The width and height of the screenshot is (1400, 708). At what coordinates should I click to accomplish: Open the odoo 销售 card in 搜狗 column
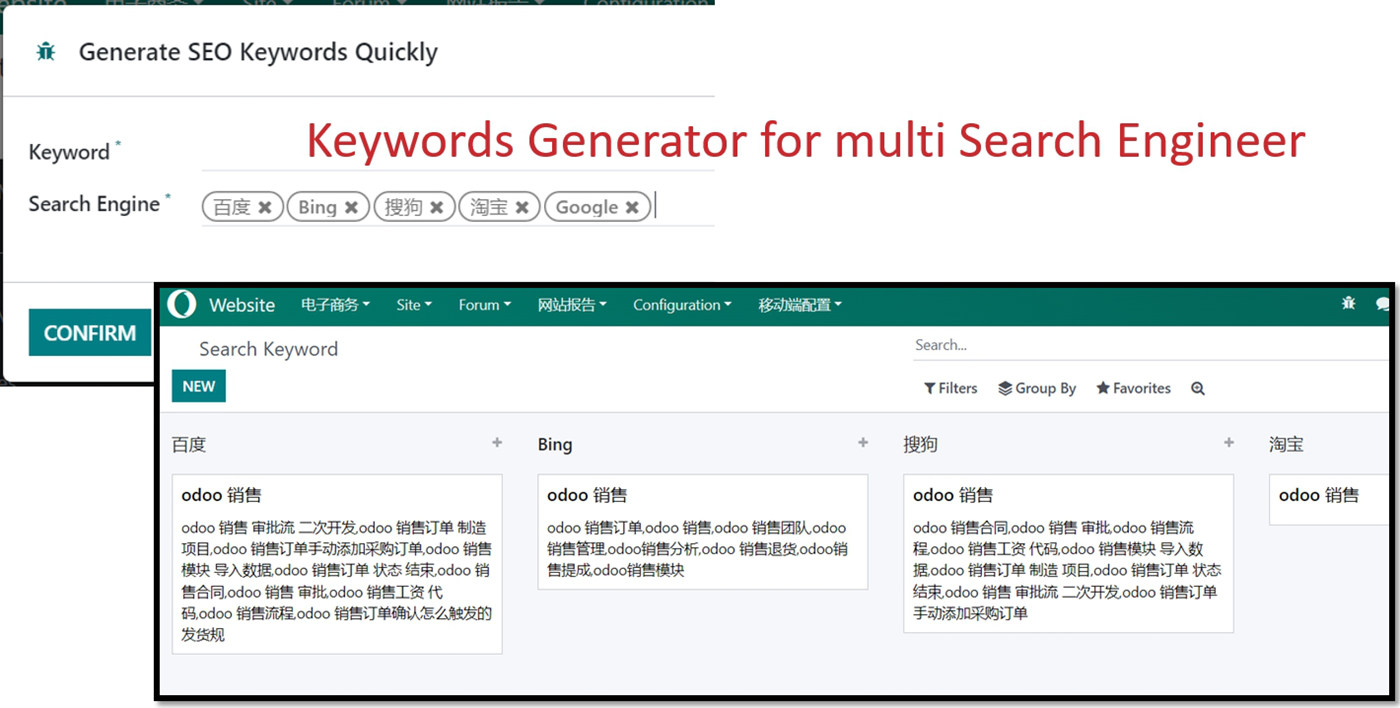click(x=1069, y=553)
